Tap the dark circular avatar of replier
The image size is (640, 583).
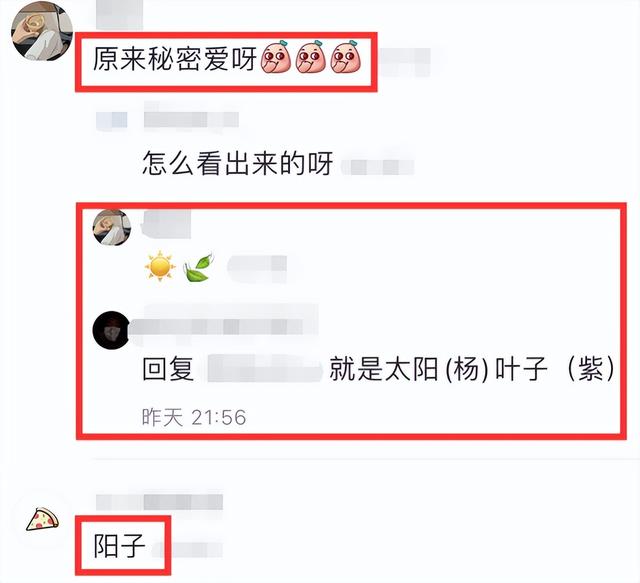coord(111,330)
